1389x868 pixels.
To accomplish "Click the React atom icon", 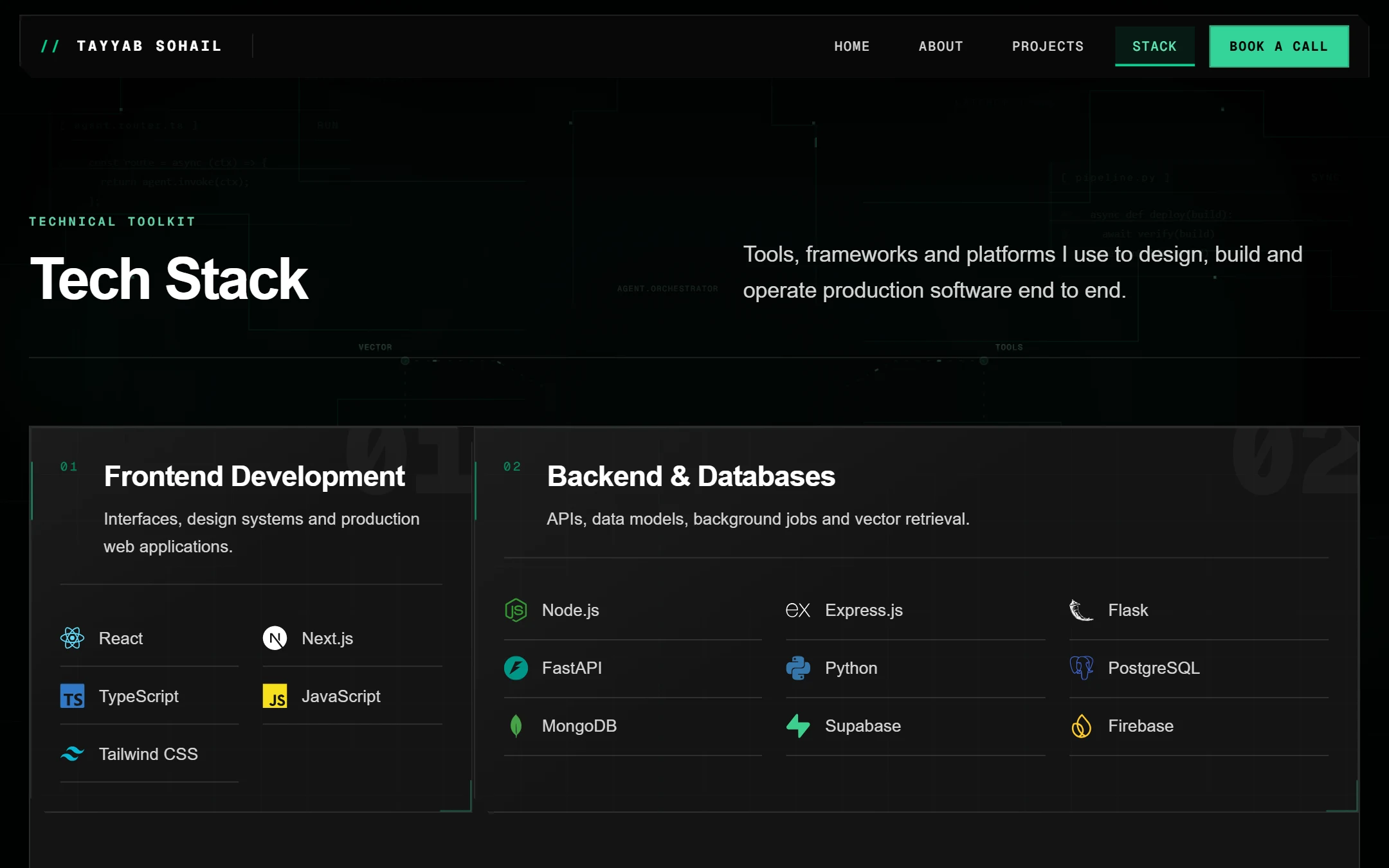I will point(72,638).
